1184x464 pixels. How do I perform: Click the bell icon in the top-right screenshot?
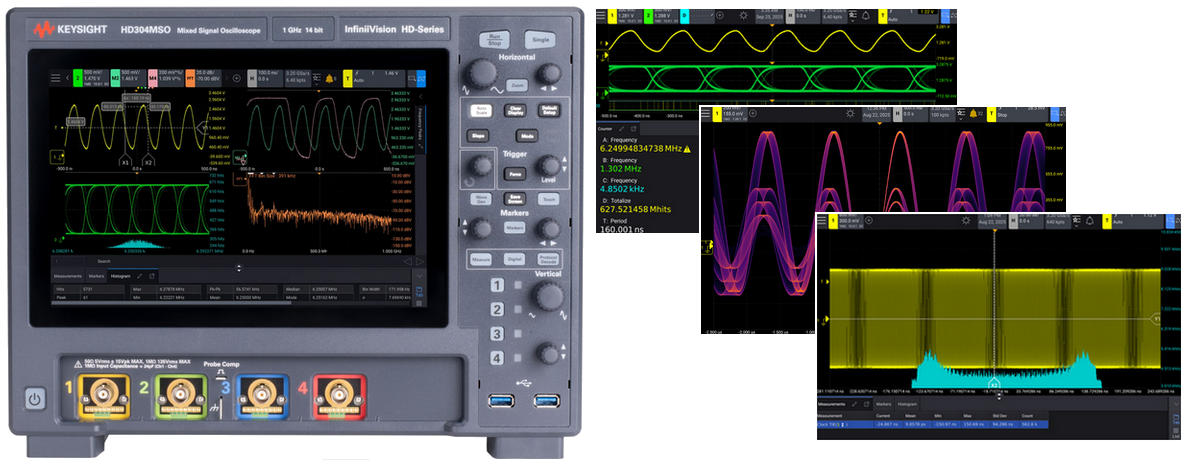(866, 16)
